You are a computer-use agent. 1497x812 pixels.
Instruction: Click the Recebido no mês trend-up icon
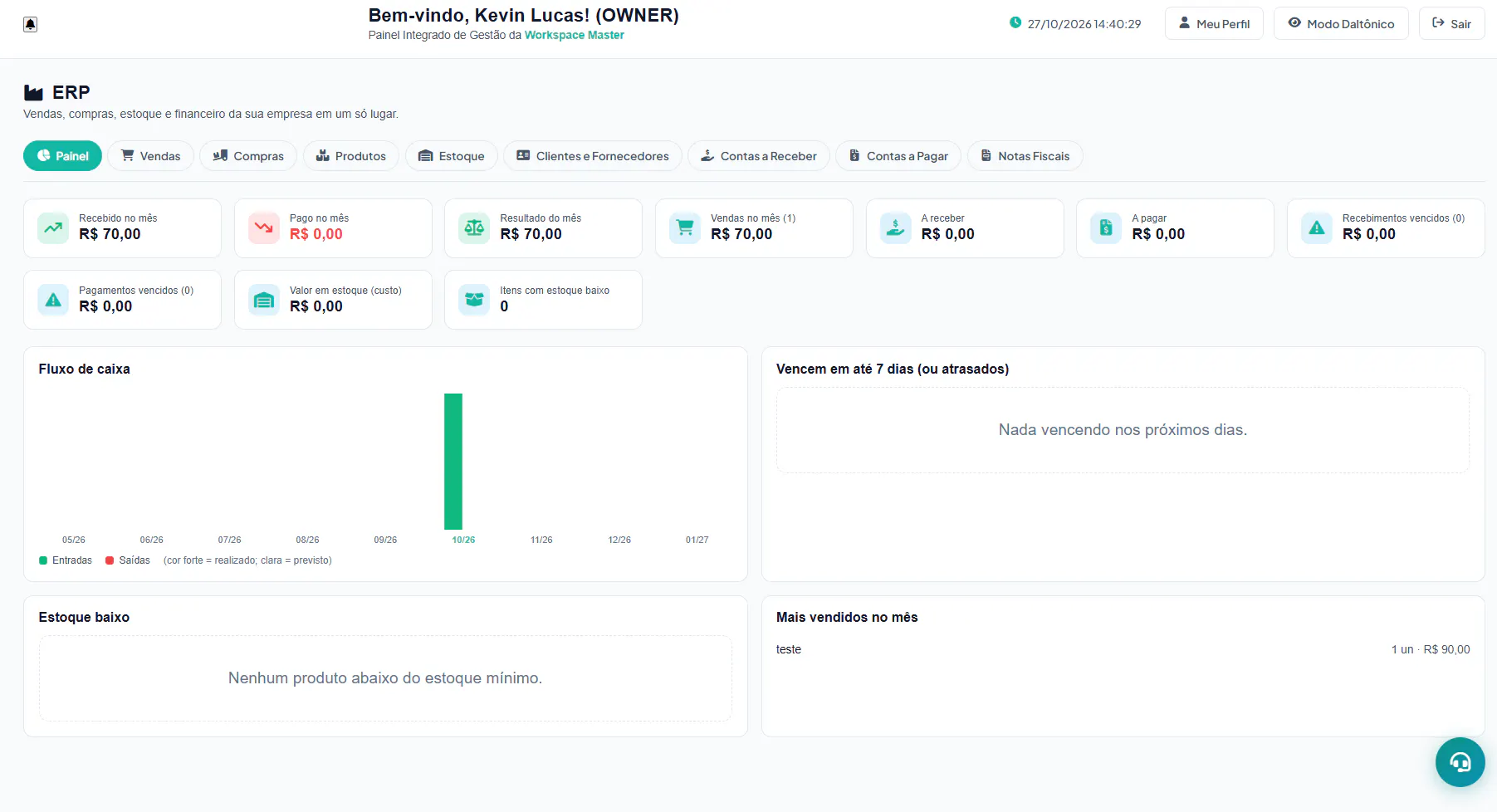click(53, 227)
